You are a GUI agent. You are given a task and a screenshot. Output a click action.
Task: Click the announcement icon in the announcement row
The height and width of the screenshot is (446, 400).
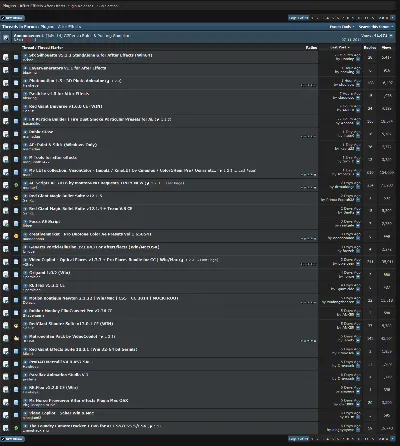6,37
